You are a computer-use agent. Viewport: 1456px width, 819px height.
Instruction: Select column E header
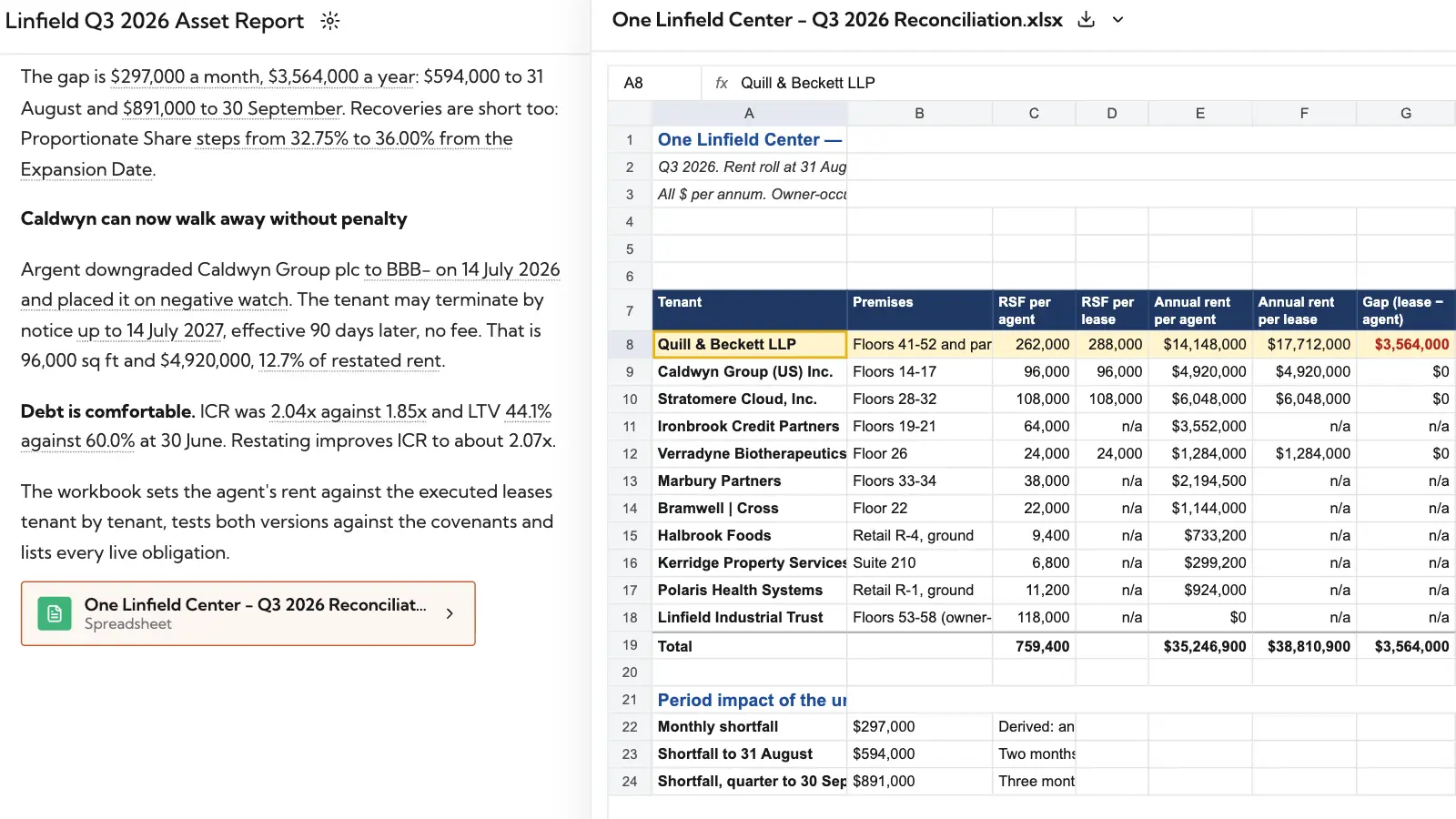point(1200,114)
